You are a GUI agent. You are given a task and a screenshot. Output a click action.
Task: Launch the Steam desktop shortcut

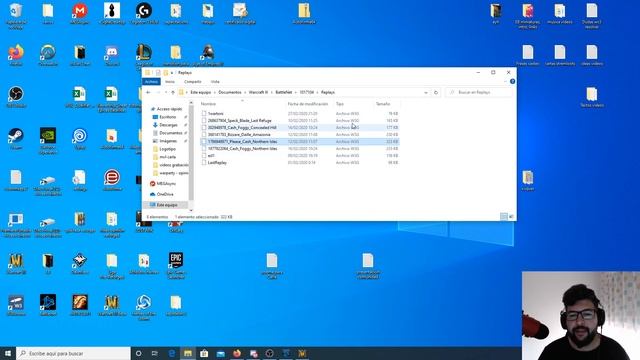[x=16, y=139]
